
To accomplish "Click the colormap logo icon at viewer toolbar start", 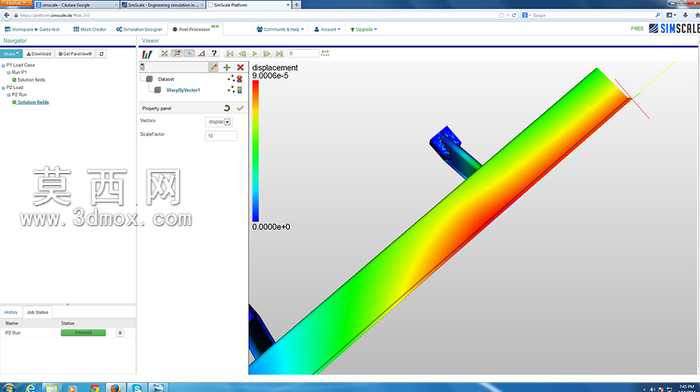I will pos(147,54).
